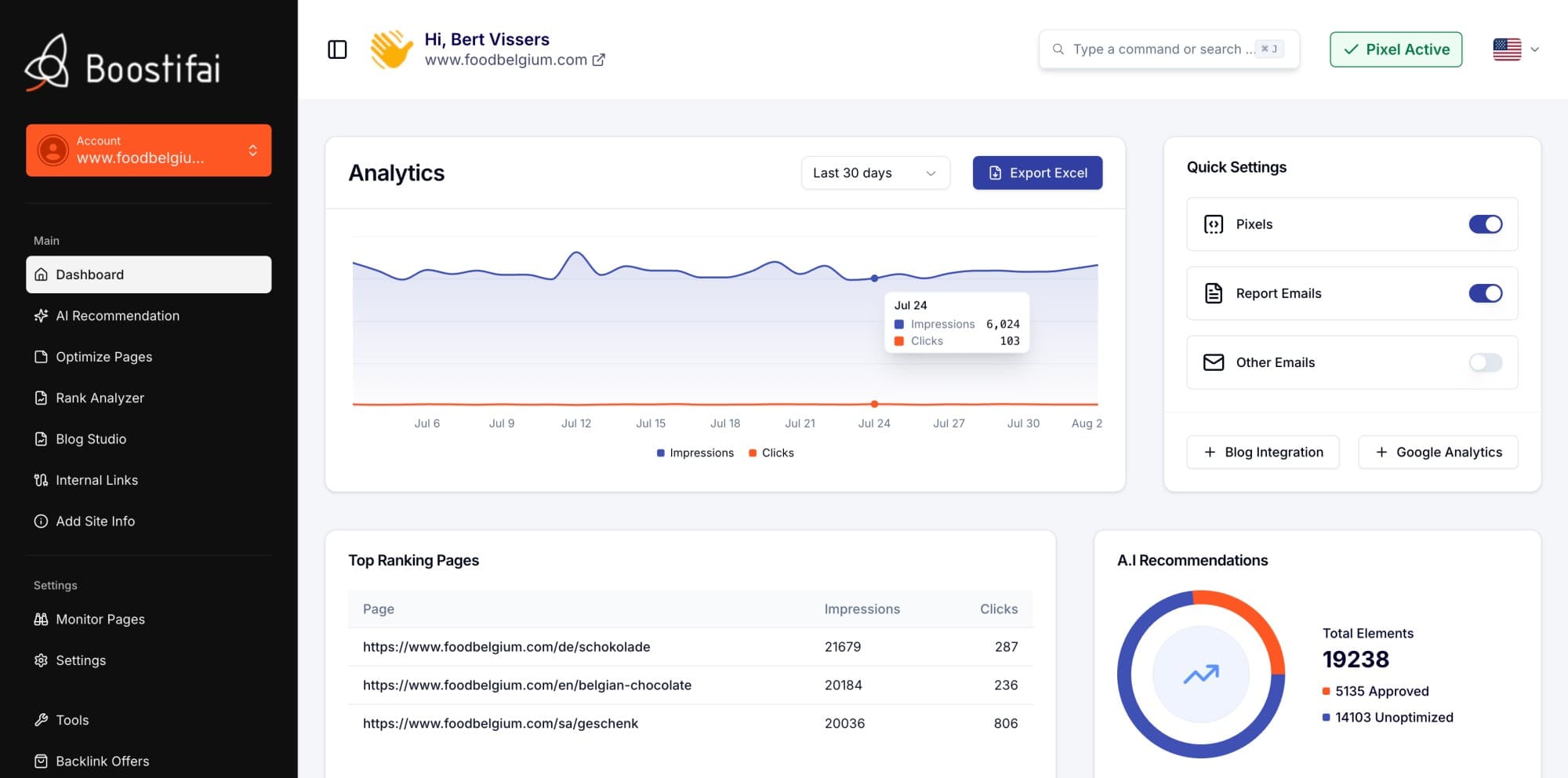
Task: Click the Monitor Pages icon
Action: coord(42,619)
